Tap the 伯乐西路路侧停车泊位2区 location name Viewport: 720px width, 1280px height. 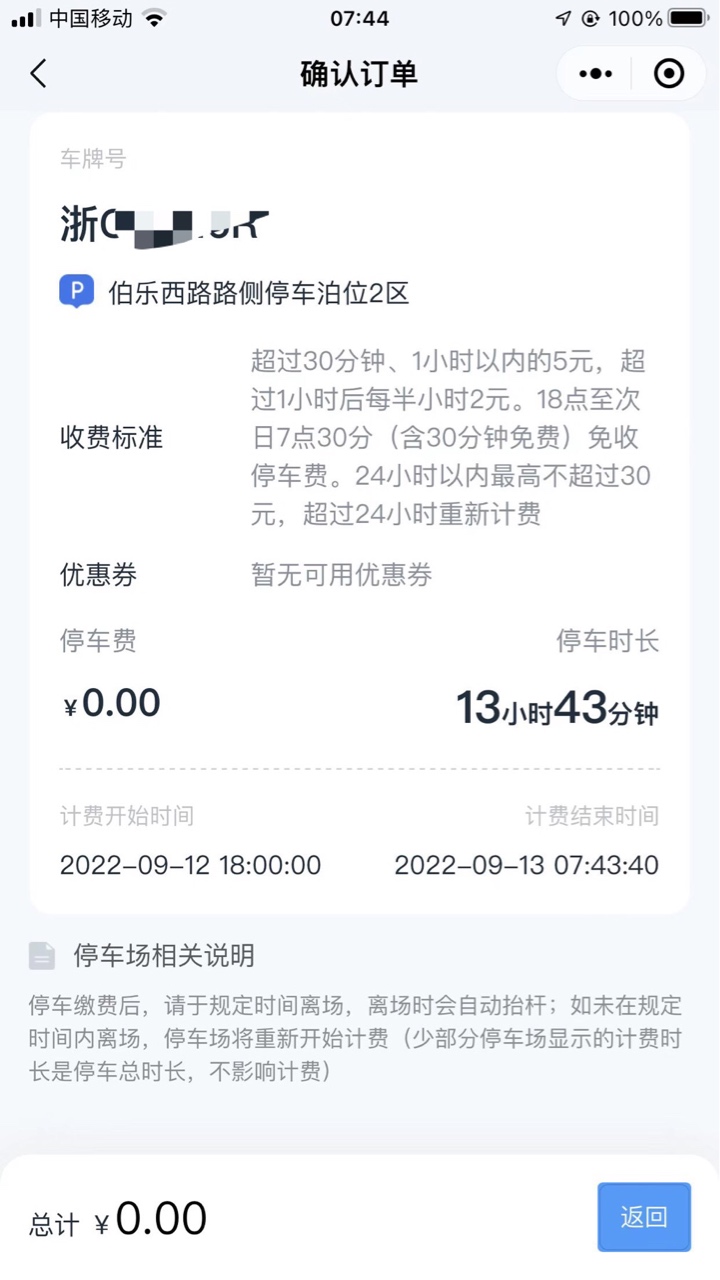(259, 293)
